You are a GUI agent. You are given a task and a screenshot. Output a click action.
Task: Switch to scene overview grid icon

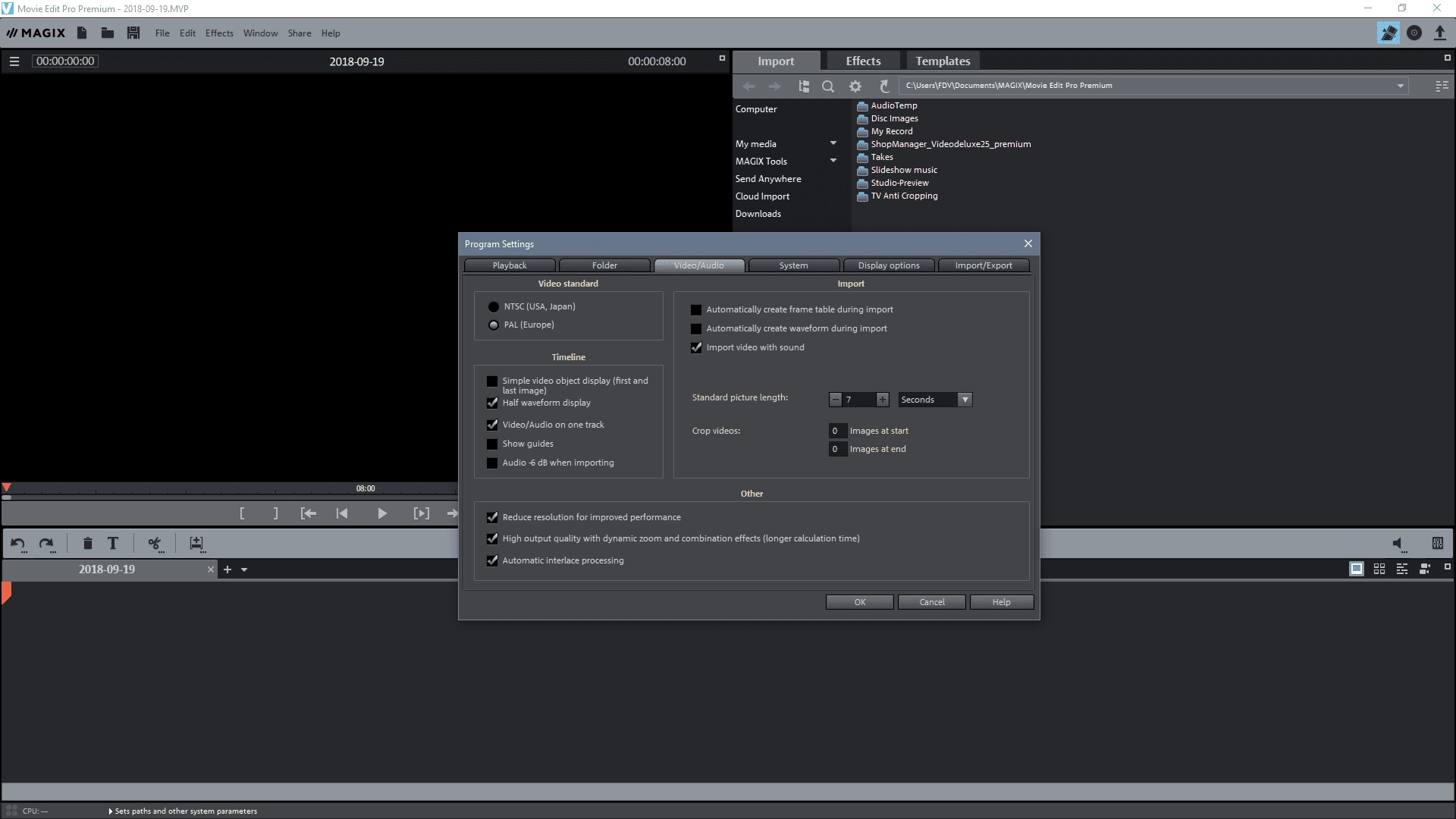(x=1379, y=569)
